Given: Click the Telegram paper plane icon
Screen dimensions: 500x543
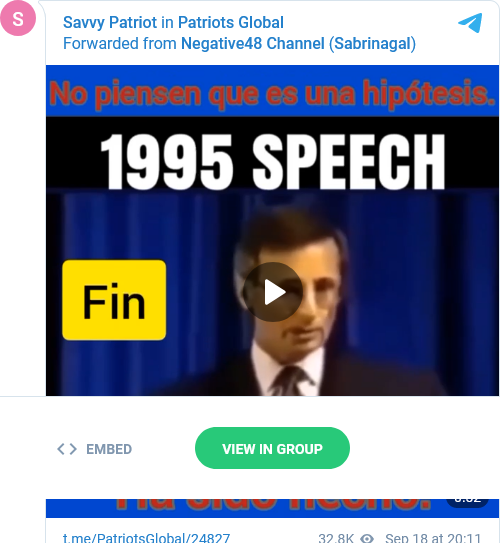Looking at the screenshot, I should coord(470,23).
